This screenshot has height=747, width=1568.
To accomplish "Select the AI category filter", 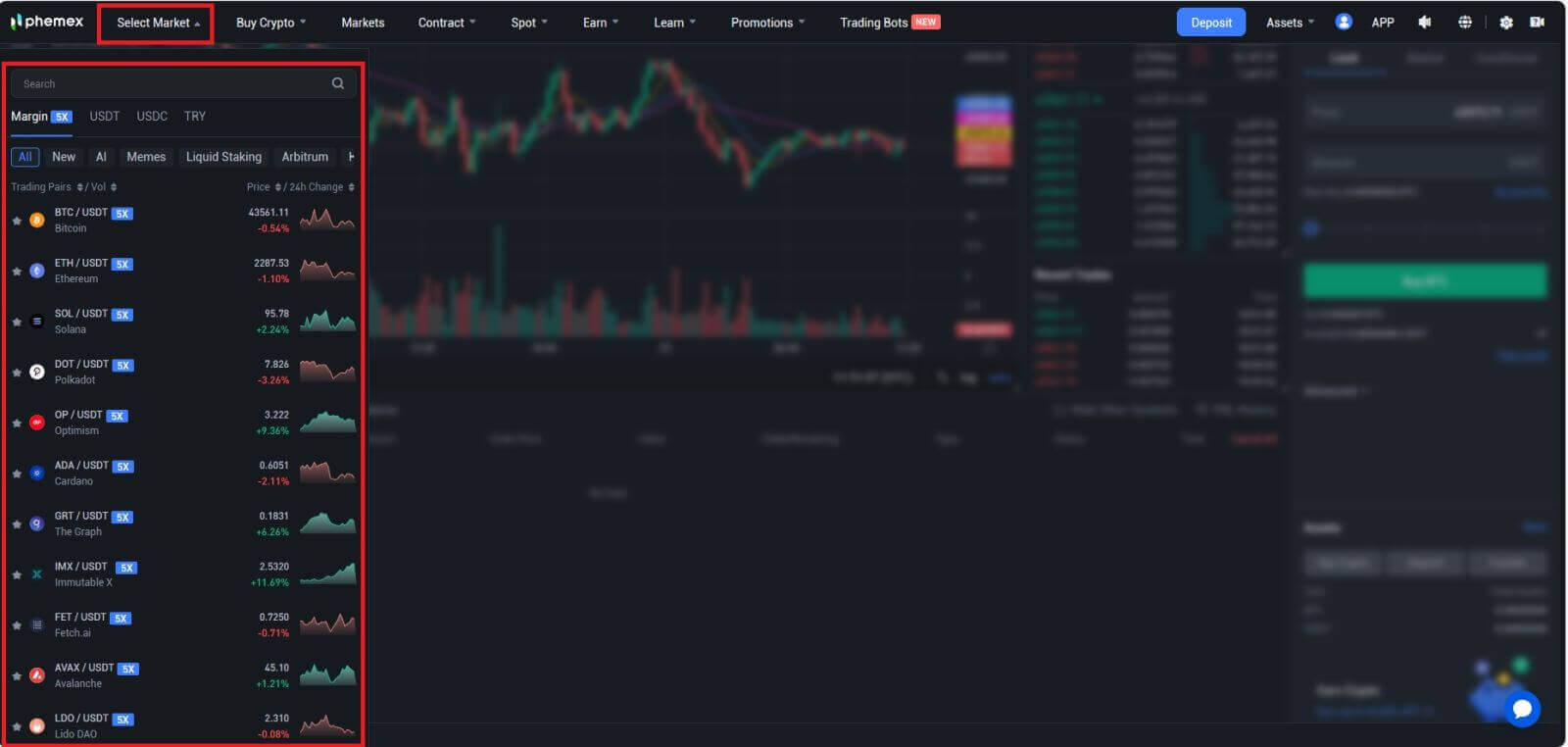I will [101, 157].
